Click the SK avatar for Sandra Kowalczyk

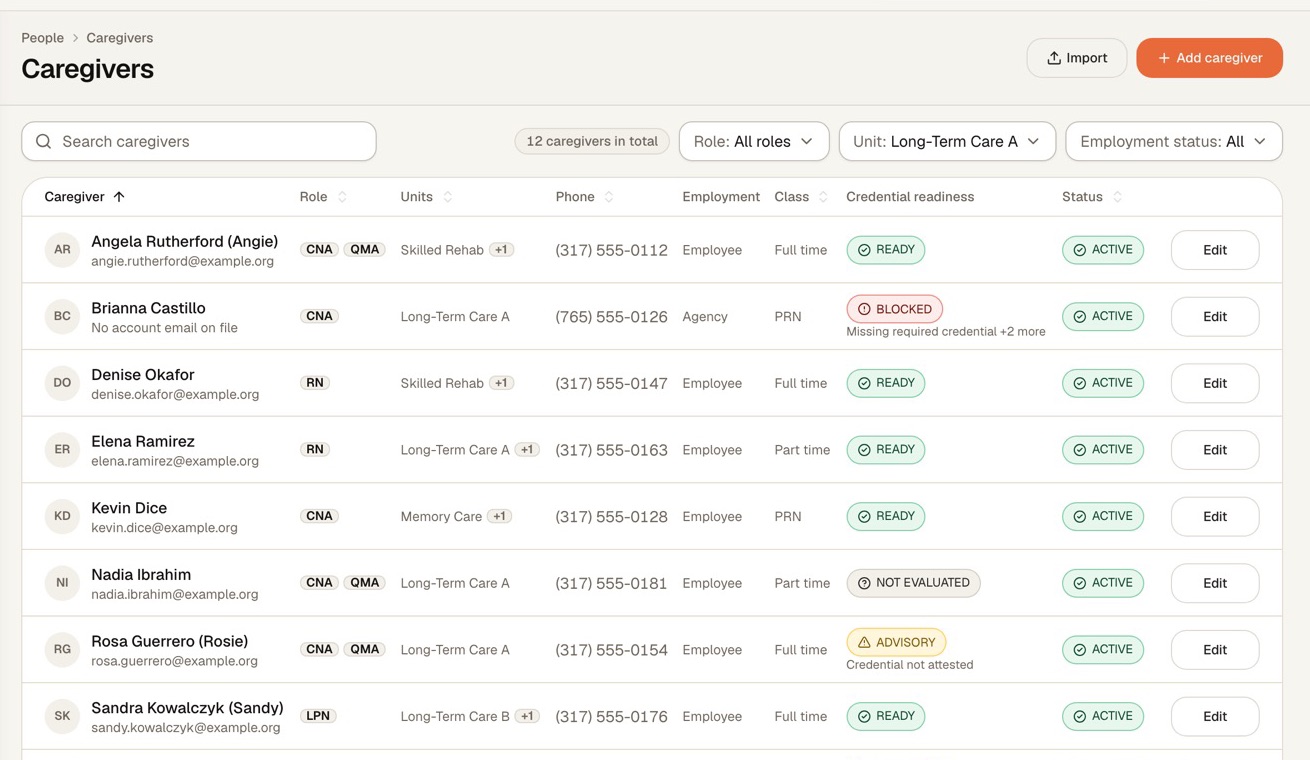62,716
